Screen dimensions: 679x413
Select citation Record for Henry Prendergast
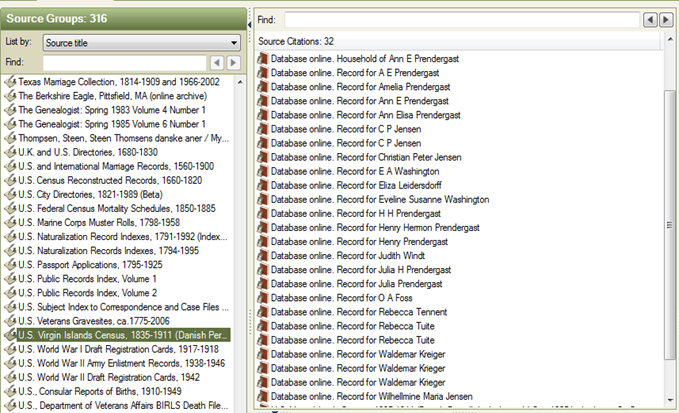point(359,242)
